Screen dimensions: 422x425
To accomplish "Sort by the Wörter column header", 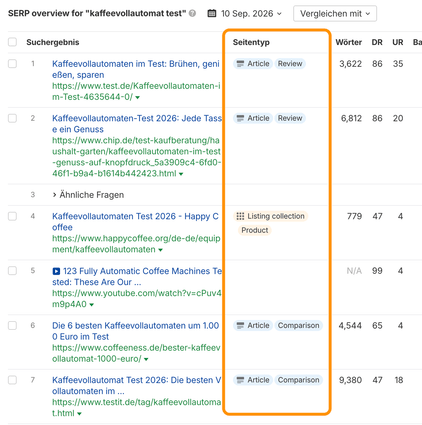I will point(349,42).
